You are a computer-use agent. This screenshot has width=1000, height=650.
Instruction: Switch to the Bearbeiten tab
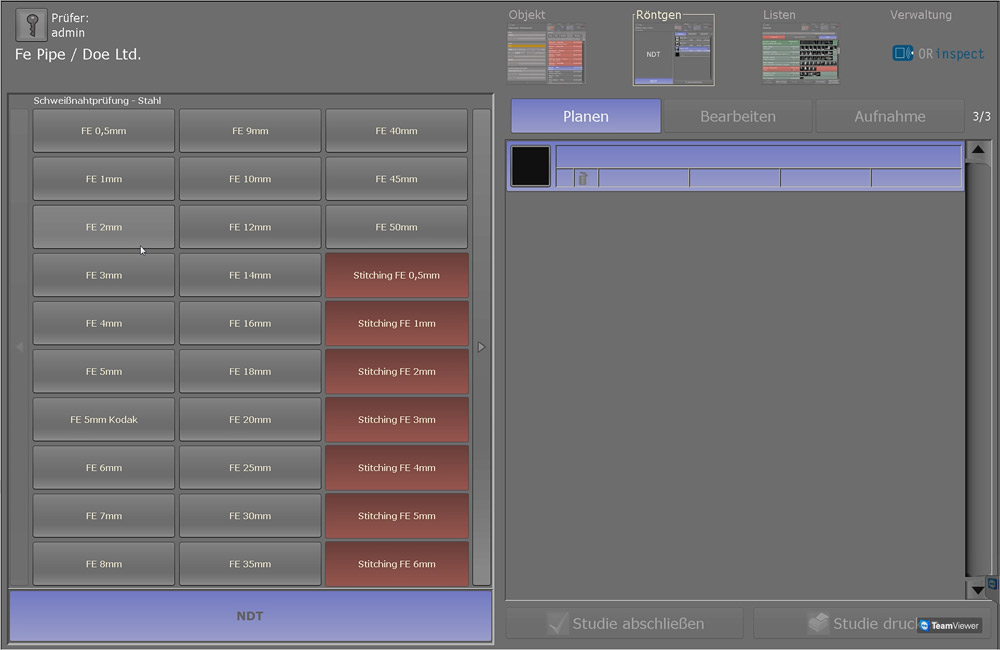tap(738, 116)
